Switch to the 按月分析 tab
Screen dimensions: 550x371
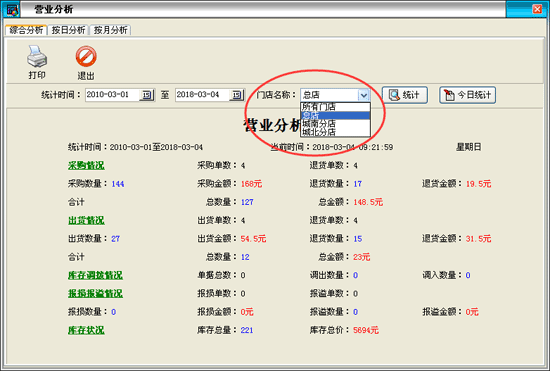tap(110, 30)
